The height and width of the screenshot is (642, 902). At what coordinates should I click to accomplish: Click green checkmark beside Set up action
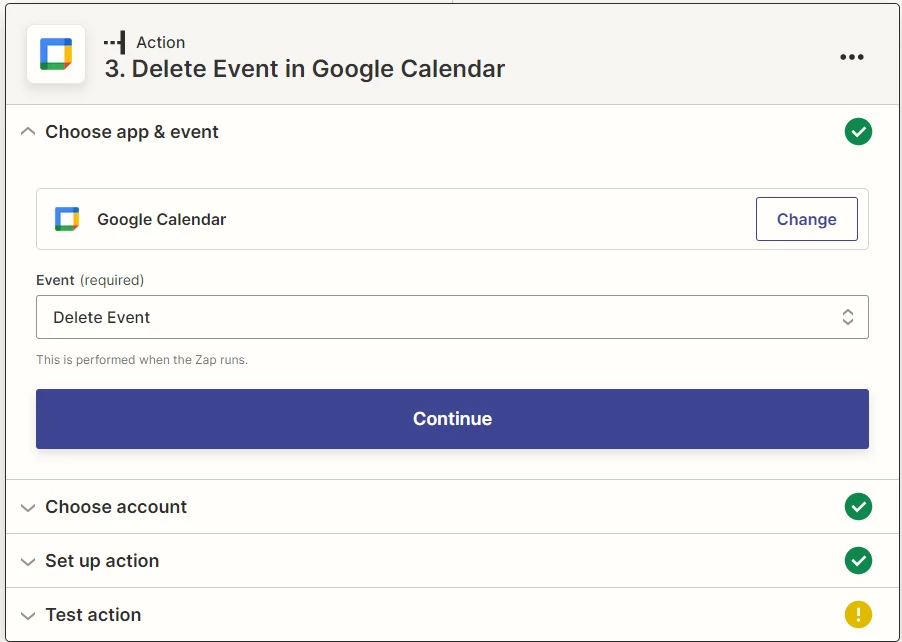(x=858, y=561)
